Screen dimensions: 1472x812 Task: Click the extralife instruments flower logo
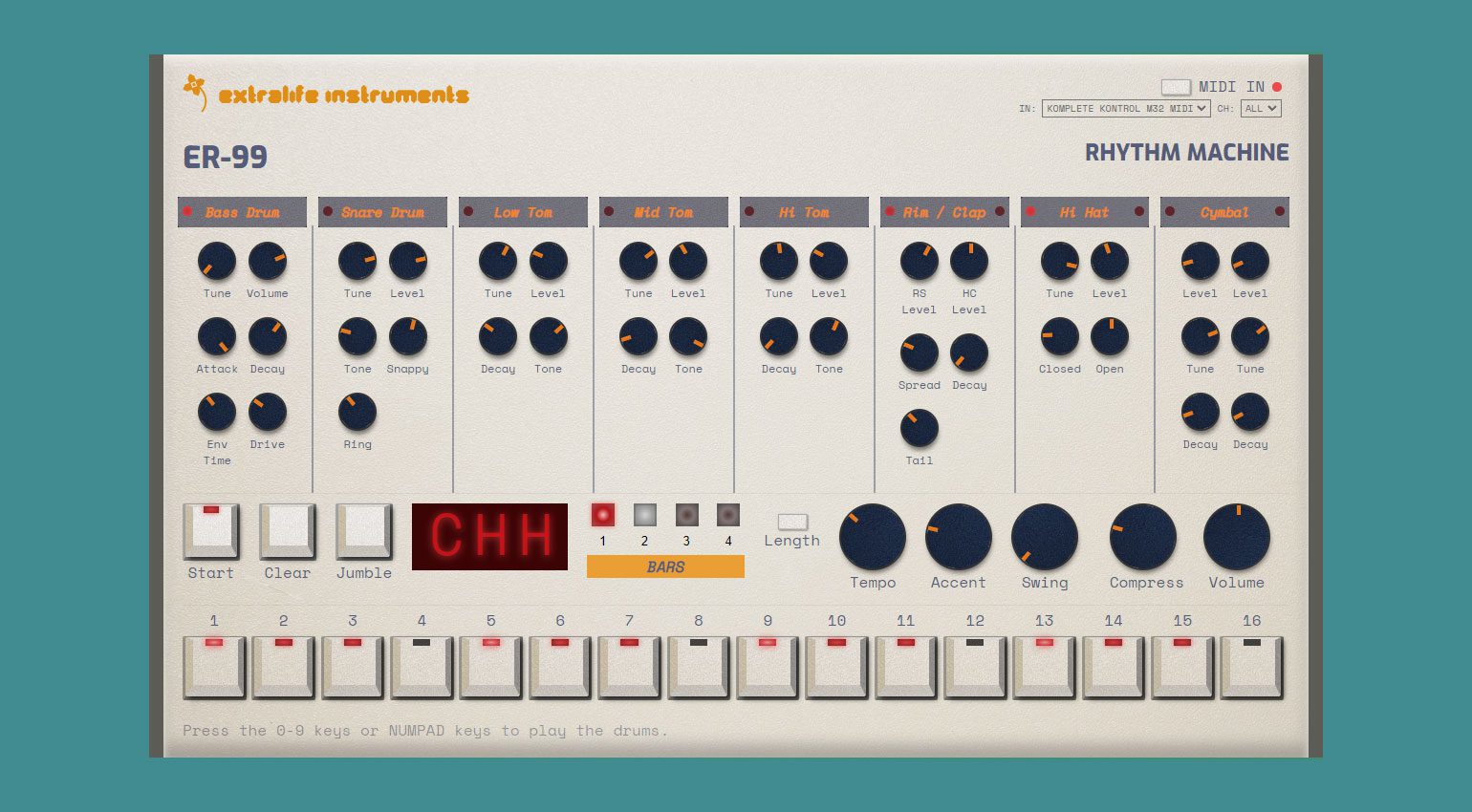(195, 92)
